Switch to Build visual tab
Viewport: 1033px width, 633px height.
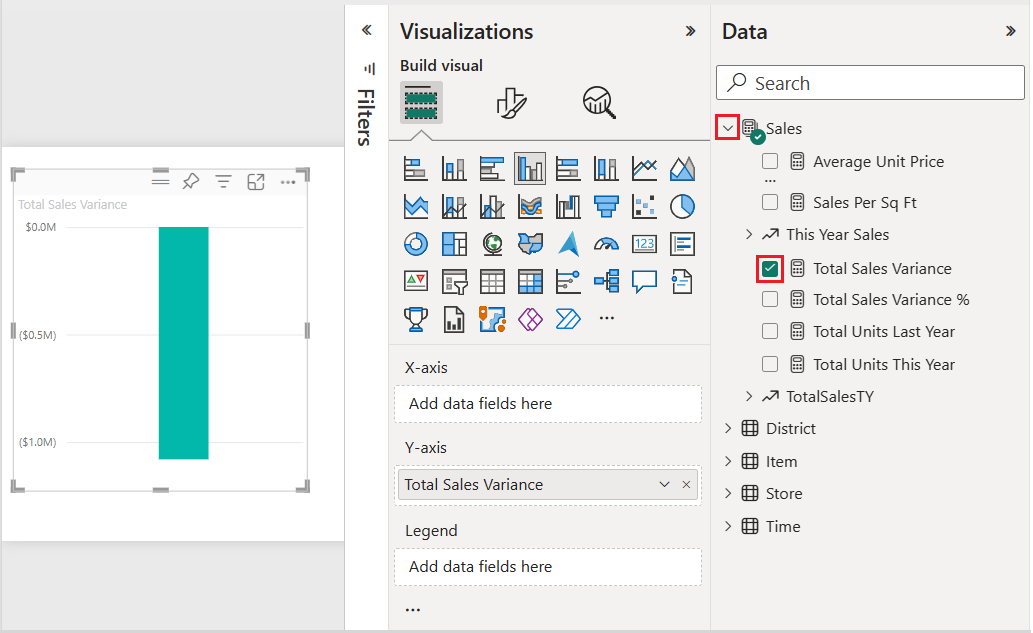(x=421, y=101)
